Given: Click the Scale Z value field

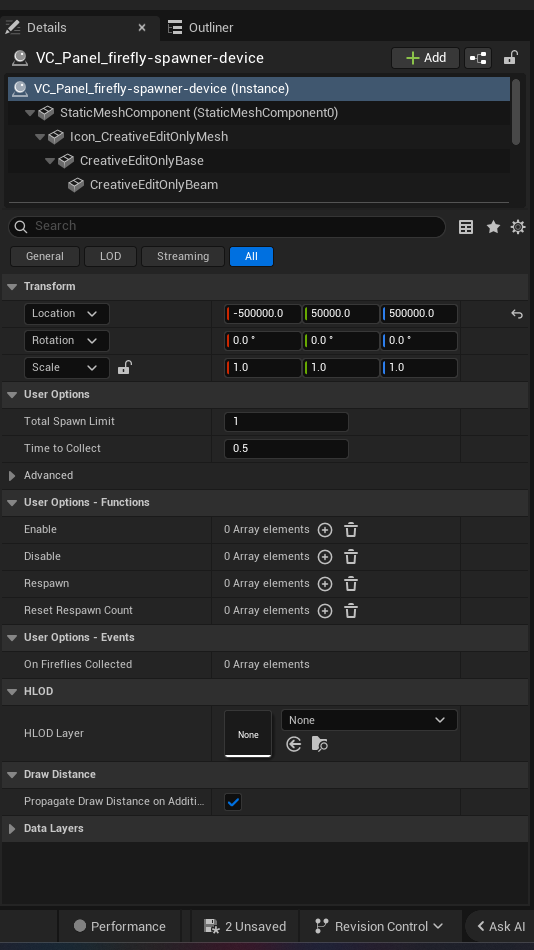Looking at the screenshot, I should point(419,368).
